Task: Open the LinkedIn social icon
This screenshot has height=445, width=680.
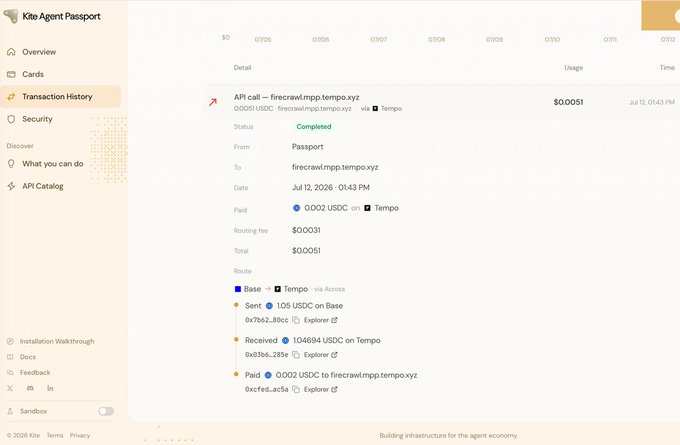Action: pyautogui.click(x=50, y=388)
